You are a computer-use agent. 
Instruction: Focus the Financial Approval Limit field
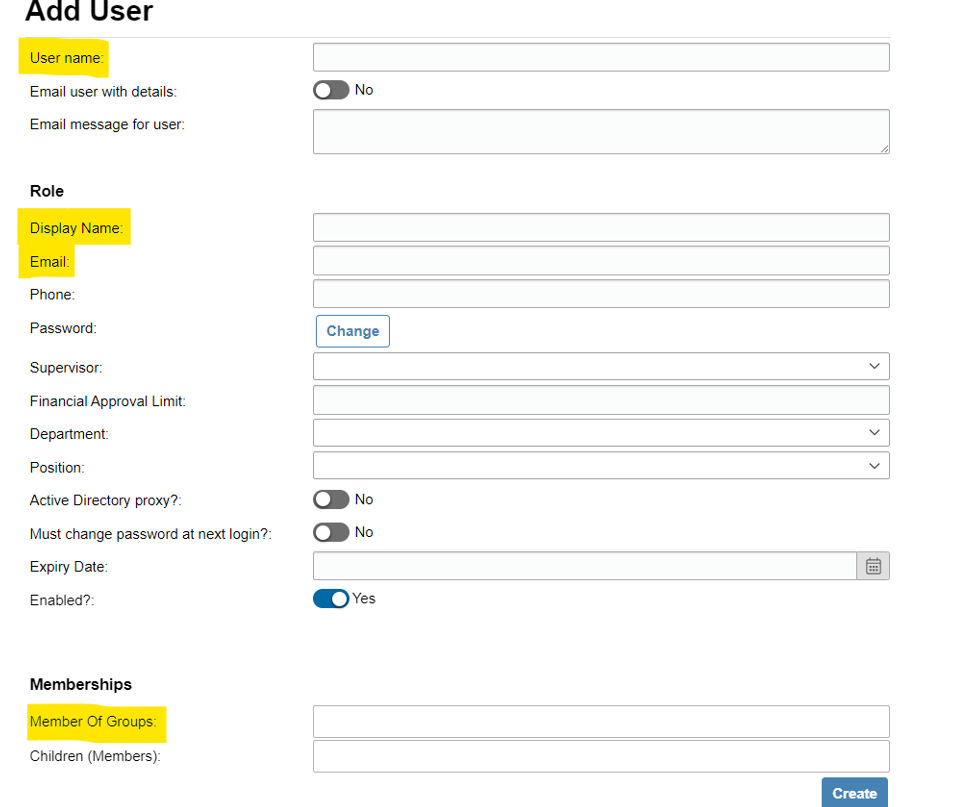point(601,400)
